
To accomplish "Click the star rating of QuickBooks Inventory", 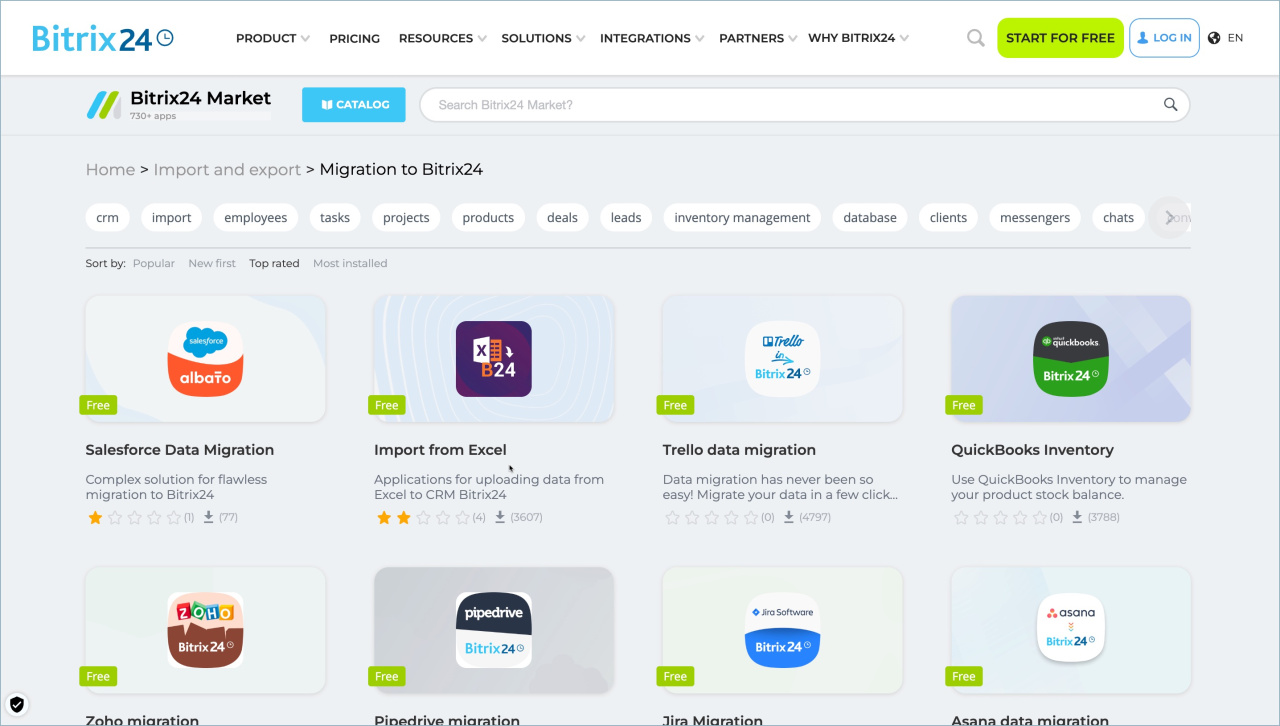I will [x=1000, y=518].
